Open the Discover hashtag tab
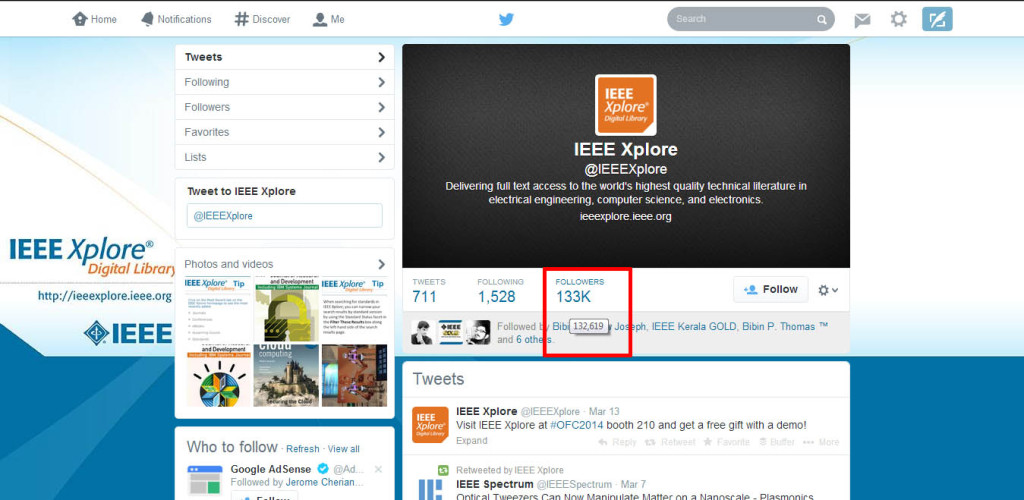Image resolution: width=1024 pixels, height=500 pixels. (x=263, y=19)
